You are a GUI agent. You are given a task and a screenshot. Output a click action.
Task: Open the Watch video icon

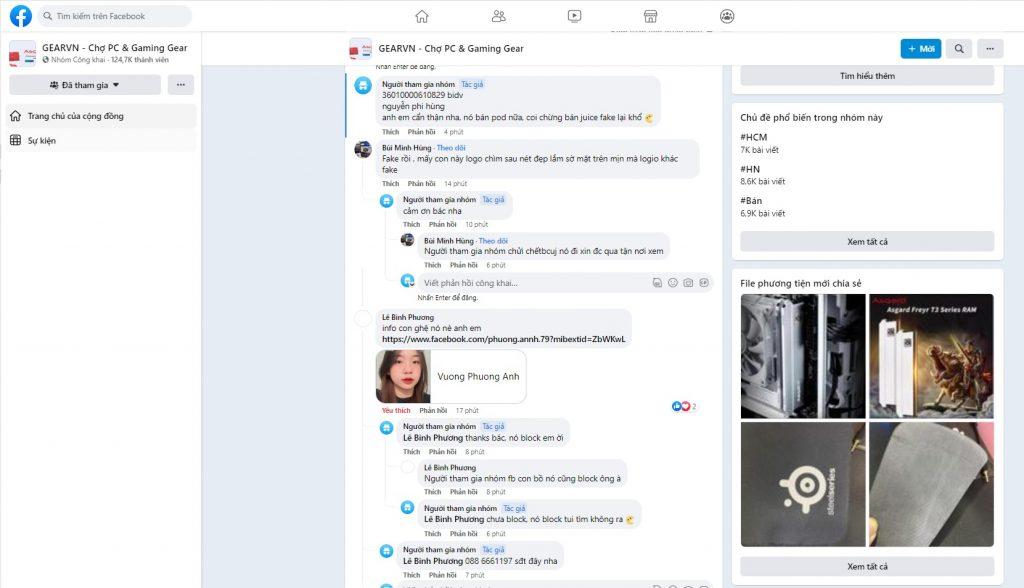point(574,16)
